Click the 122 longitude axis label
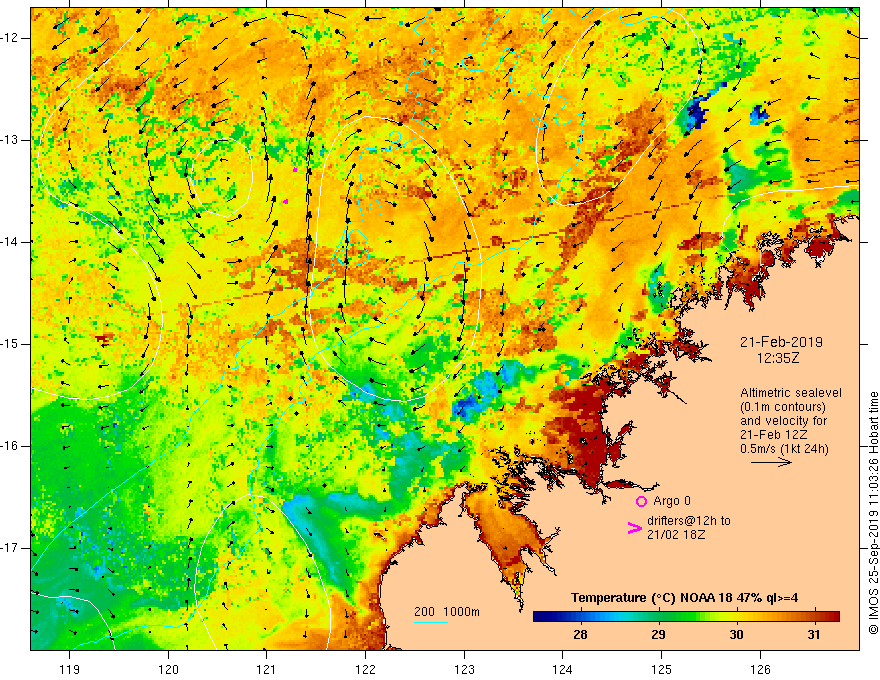The width and height of the screenshot is (880, 680). coord(365,669)
